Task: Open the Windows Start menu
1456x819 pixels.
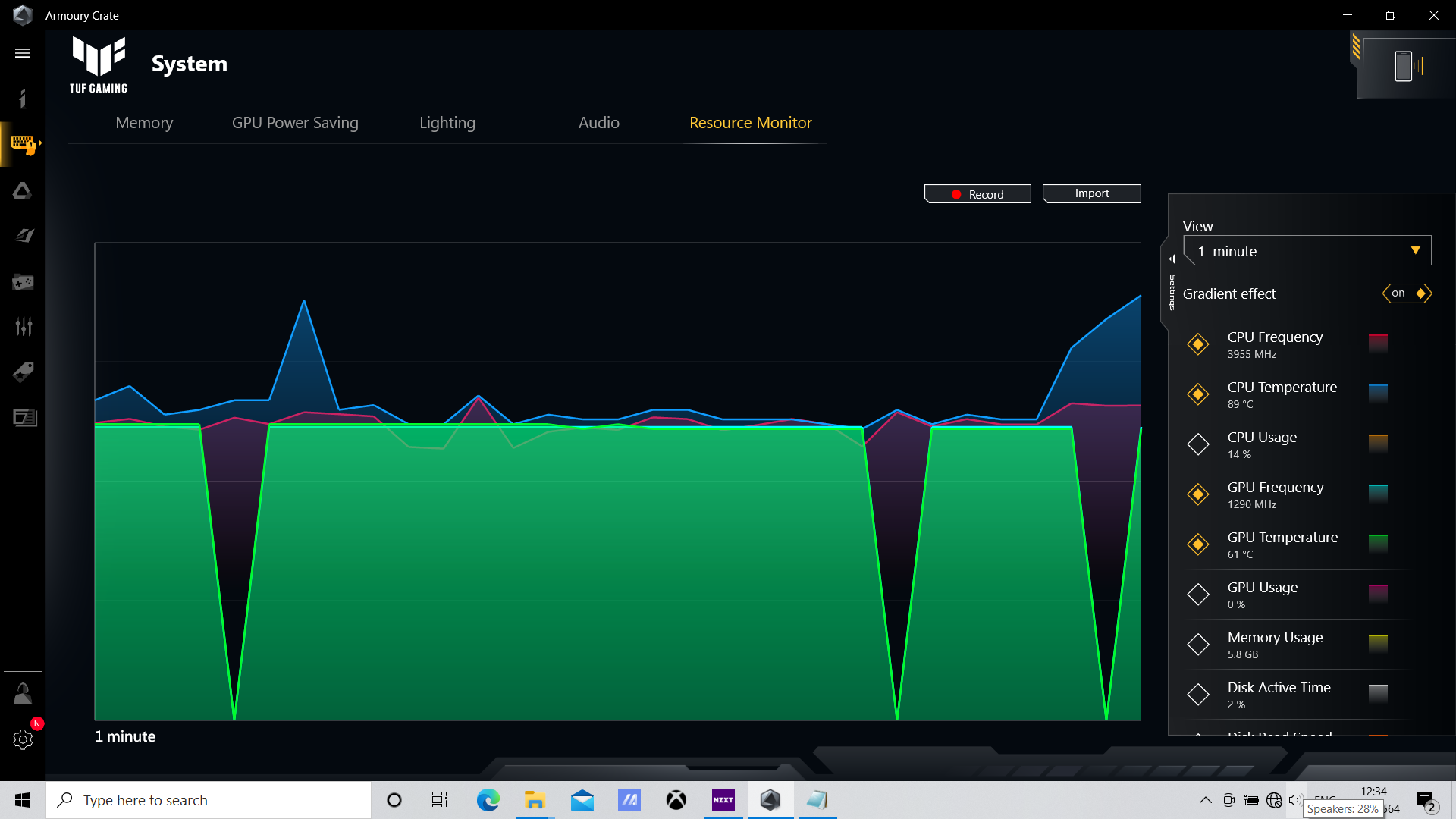Action: [23, 800]
